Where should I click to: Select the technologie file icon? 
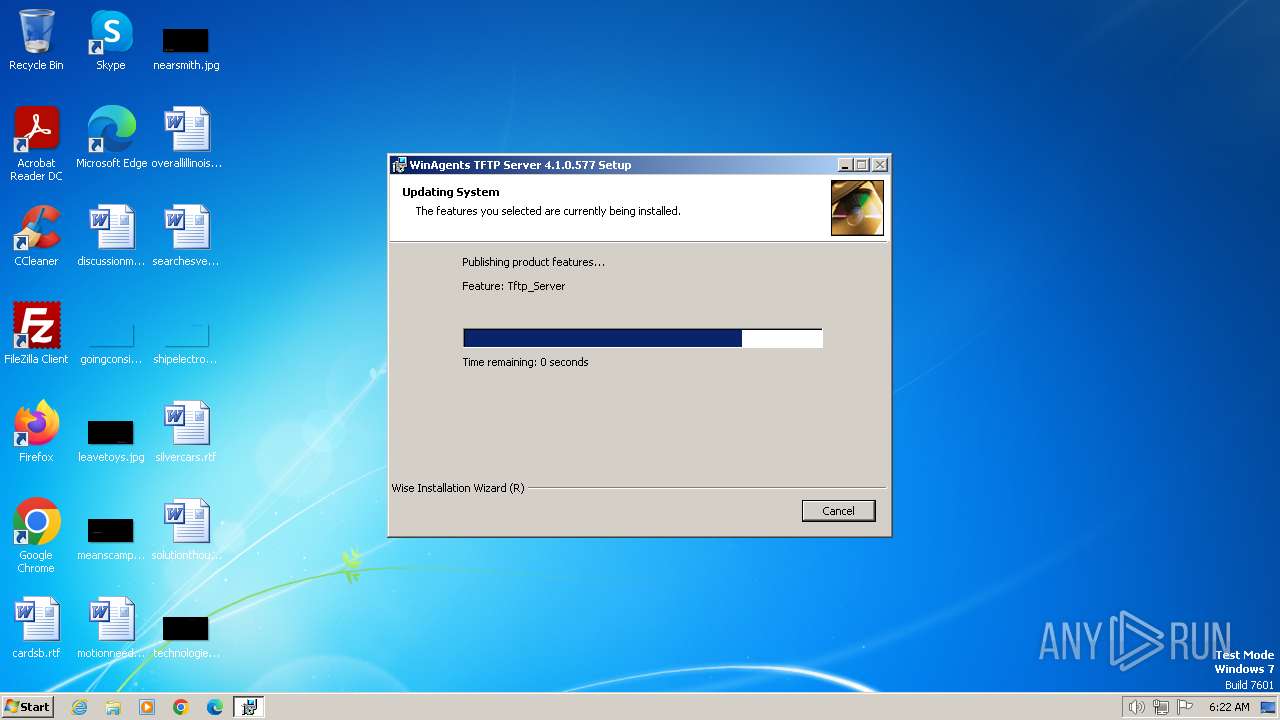click(186, 636)
